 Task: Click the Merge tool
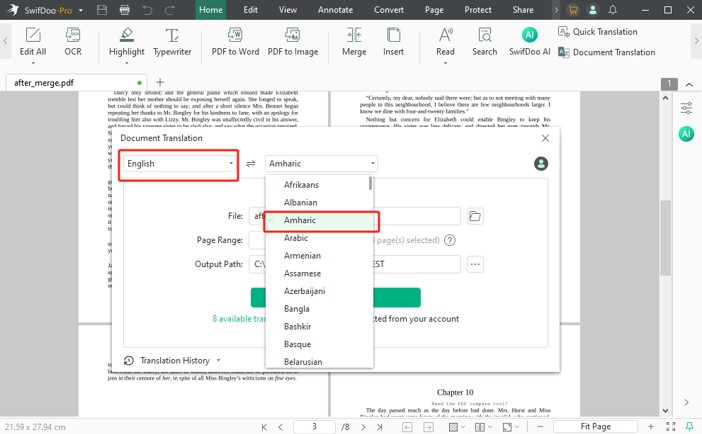coord(354,41)
